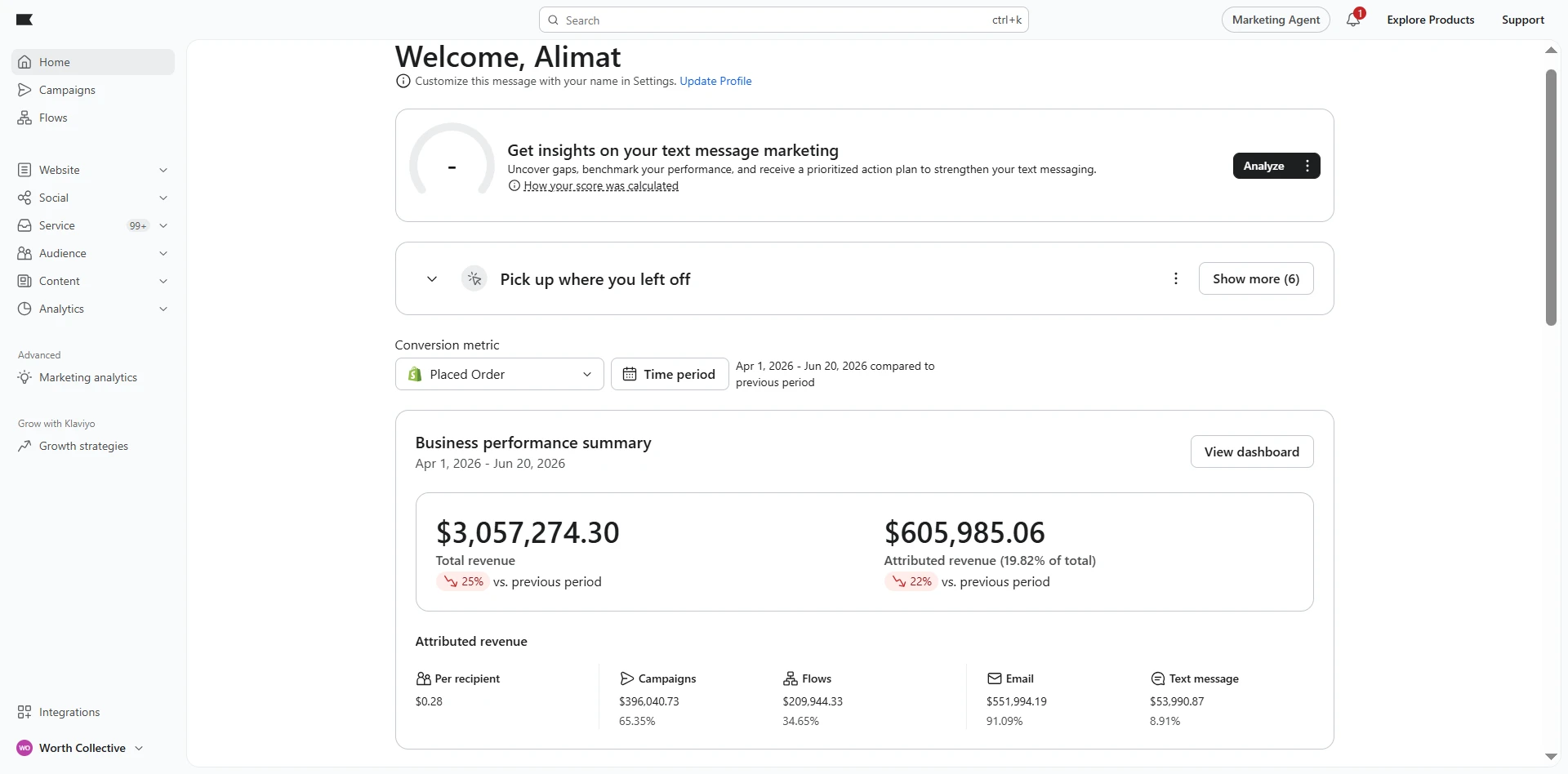
Task: Click the Text message bubble icon
Action: tap(1157, 678)
